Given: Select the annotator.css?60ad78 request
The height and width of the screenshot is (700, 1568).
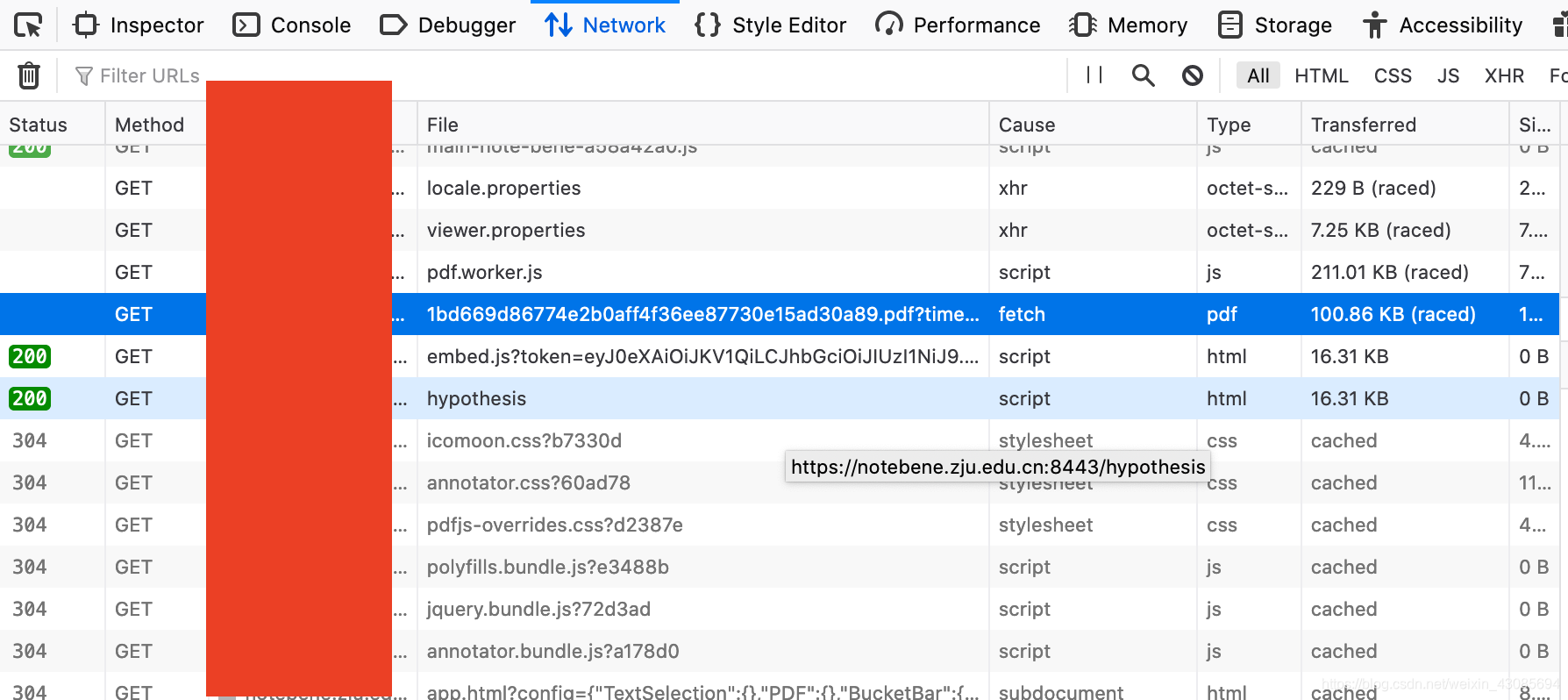Looking at the screenshot, I should pos(780,482).
